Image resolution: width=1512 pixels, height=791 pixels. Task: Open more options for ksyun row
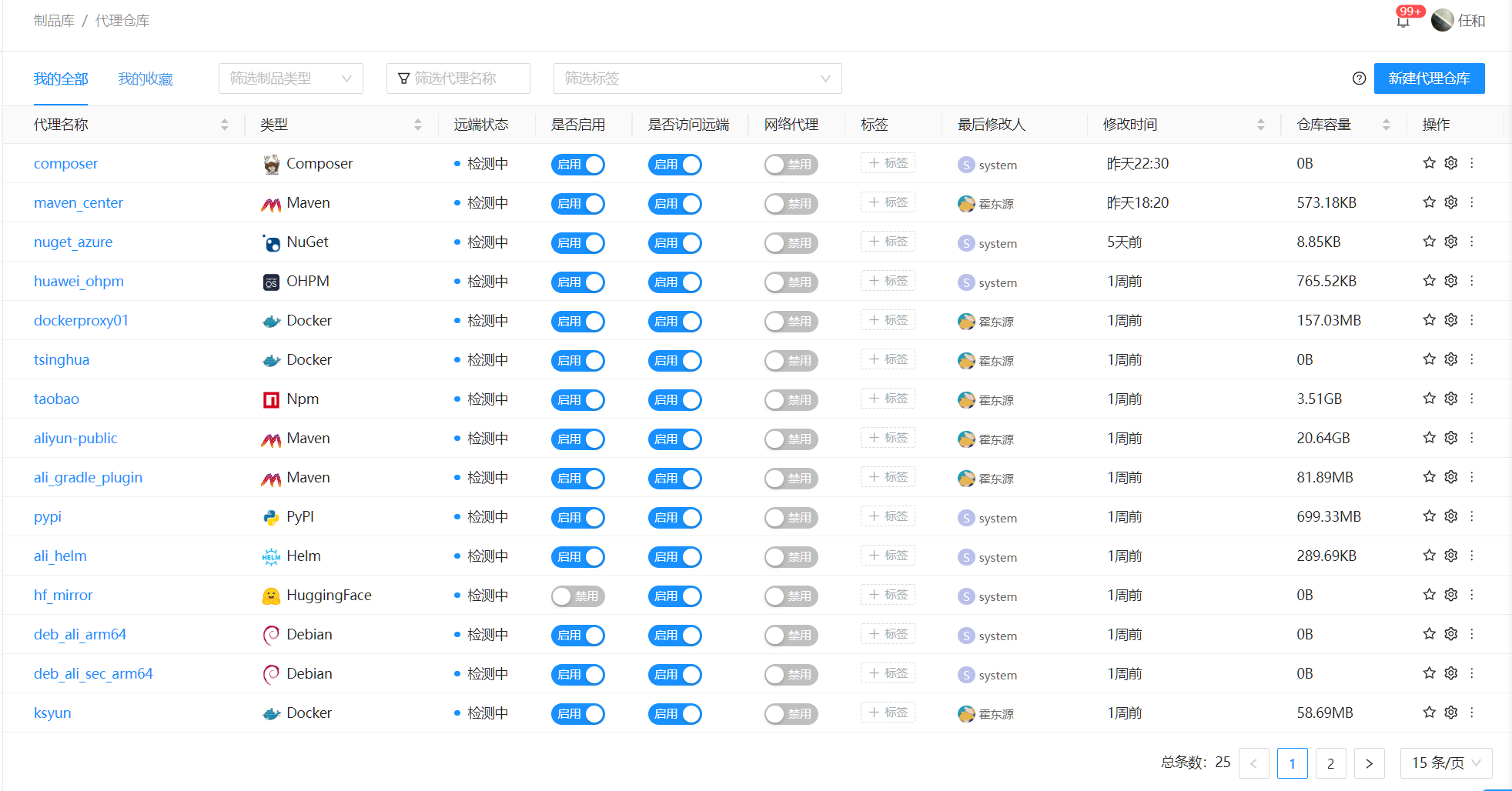(x=1471, y=713)
